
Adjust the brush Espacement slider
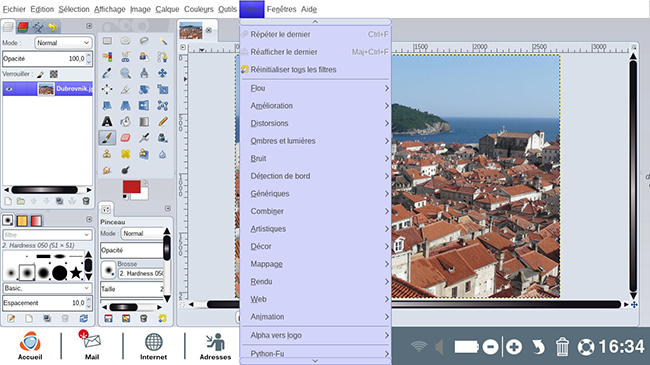pos(47,303)
